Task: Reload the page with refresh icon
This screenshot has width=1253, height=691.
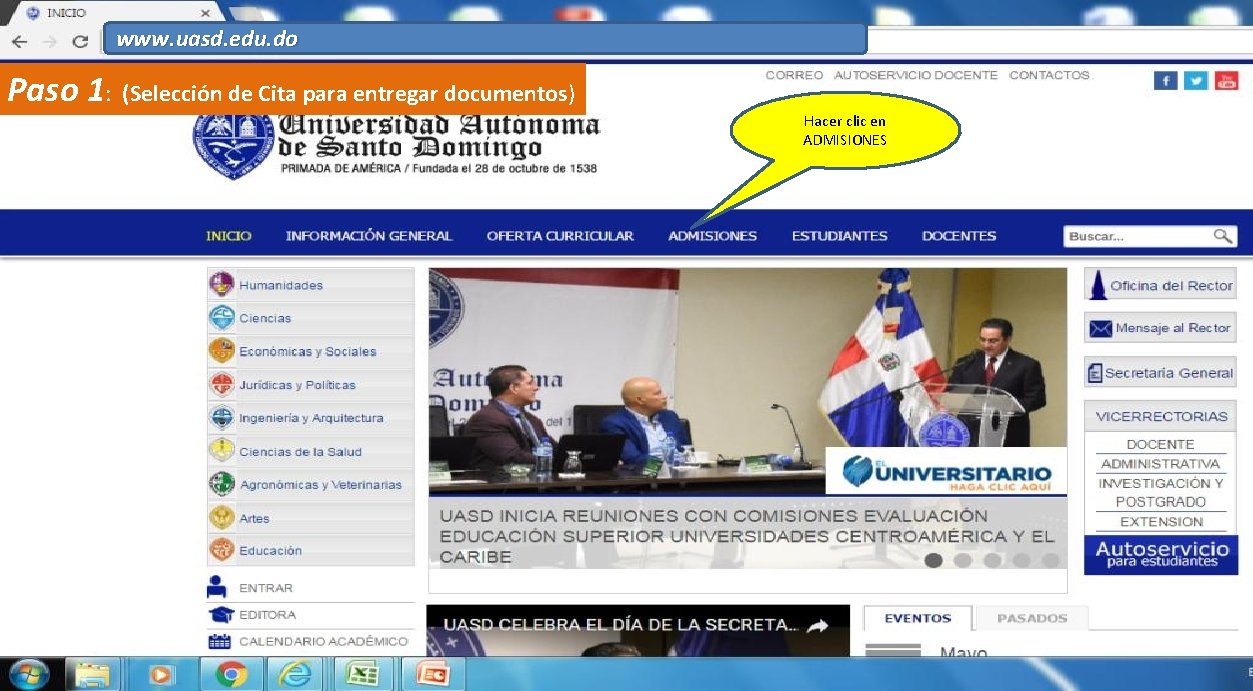Action: tap(80, 41)
